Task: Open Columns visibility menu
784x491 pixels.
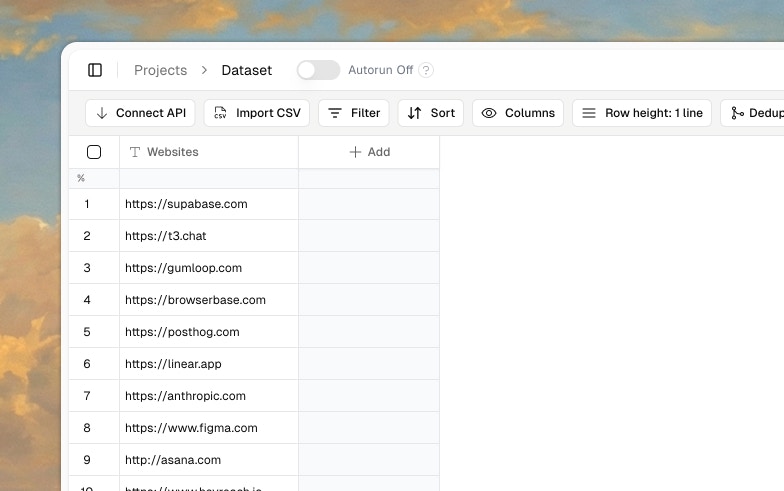Action: tap(518, 113)
